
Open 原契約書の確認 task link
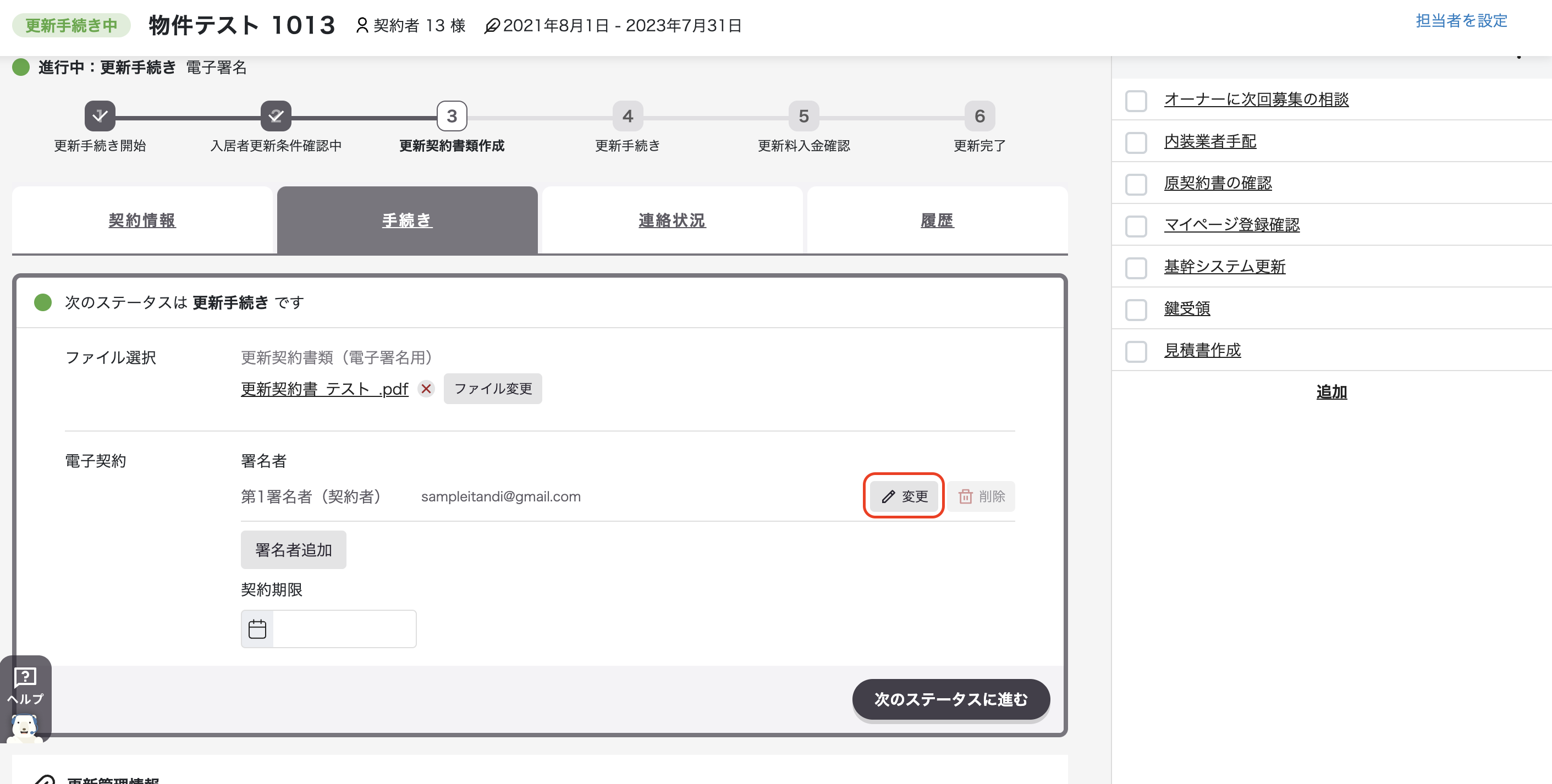tap(1218, 183)
